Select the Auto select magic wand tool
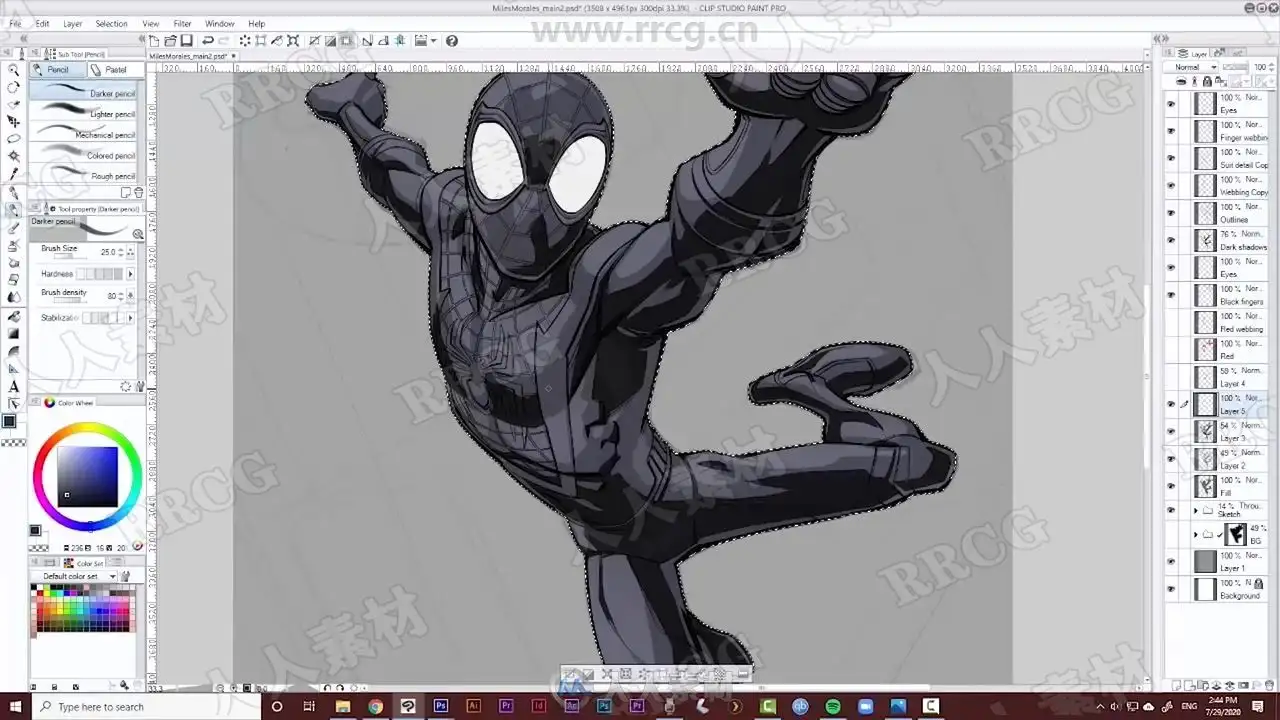This screenshot has height=720, width=1280. tap(14, 156)
